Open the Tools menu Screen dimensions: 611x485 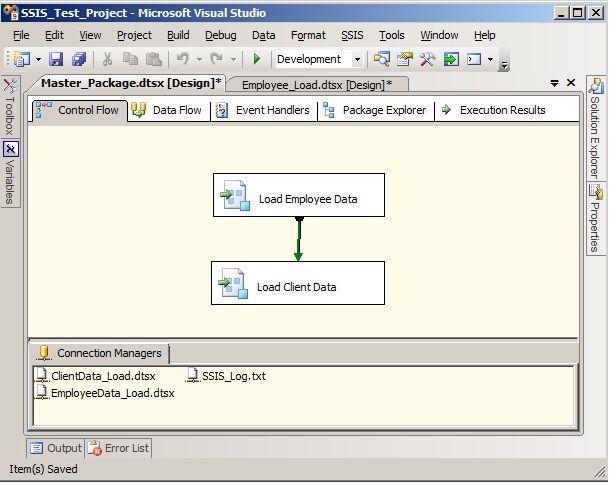pyautogui.click(x=392, y=35)
